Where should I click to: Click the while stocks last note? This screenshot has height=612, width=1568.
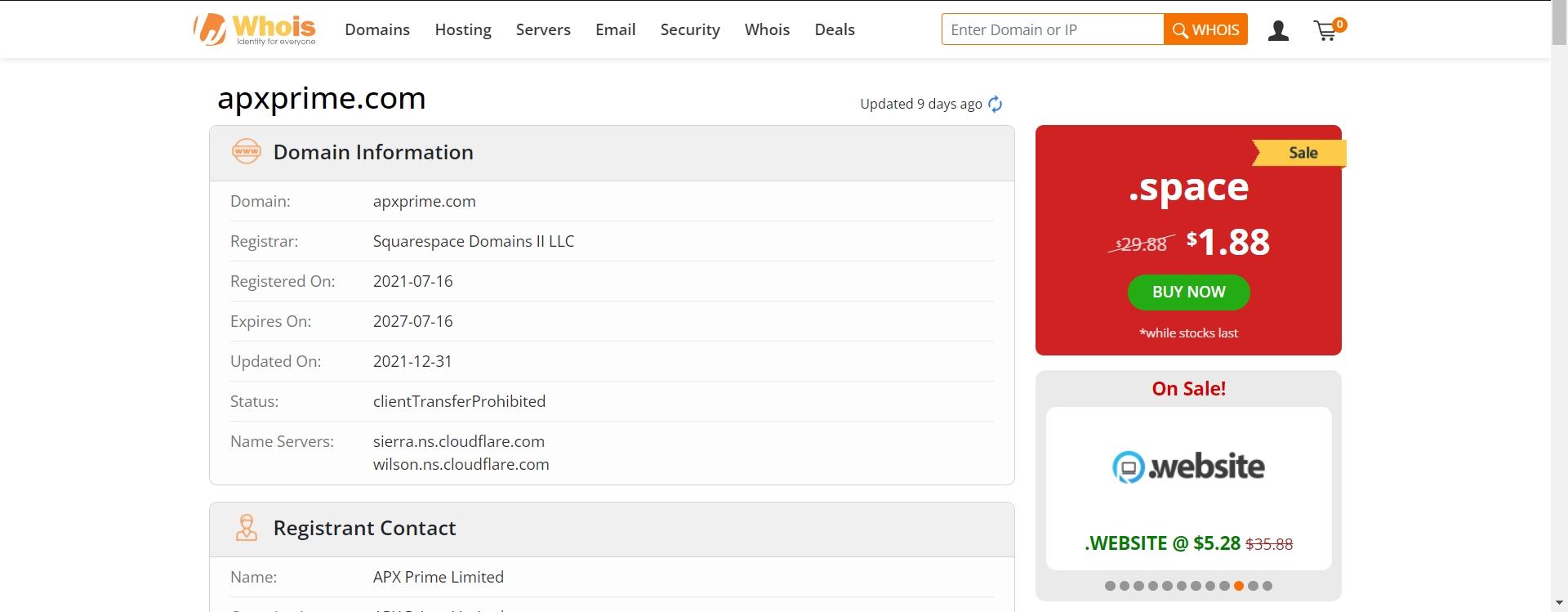[1188, 333]
